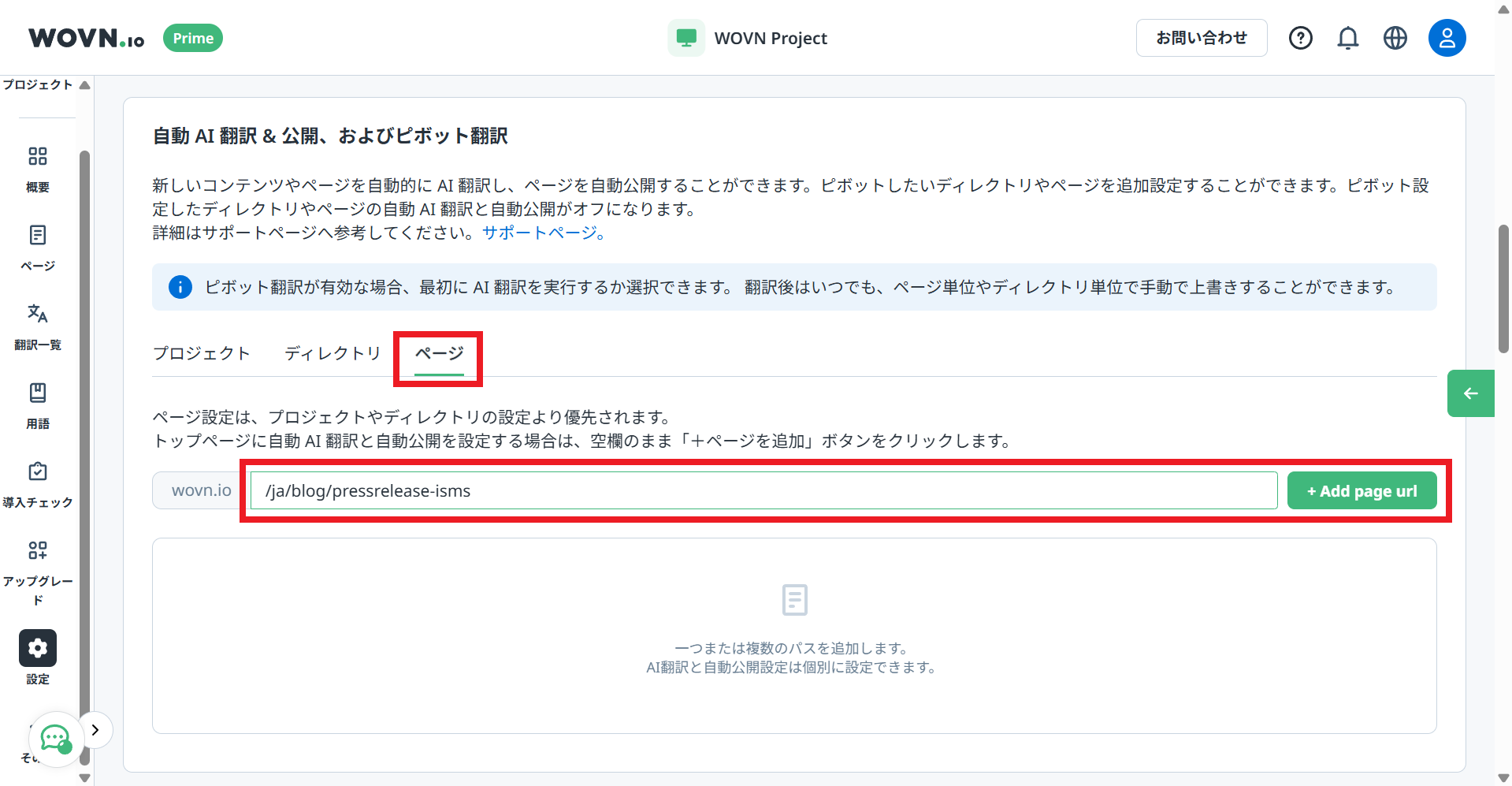Collapse the プロジェクト sidebar section
Screen dimensions: 1512x786
coord(84,85)
